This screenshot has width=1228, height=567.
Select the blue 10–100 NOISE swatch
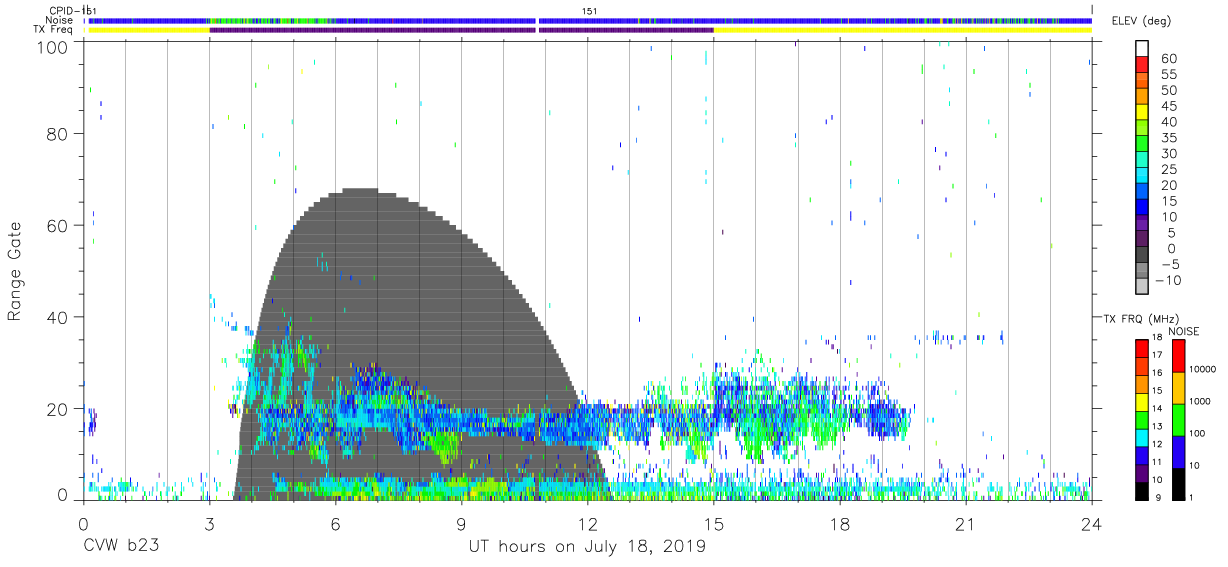(1179, 451)
